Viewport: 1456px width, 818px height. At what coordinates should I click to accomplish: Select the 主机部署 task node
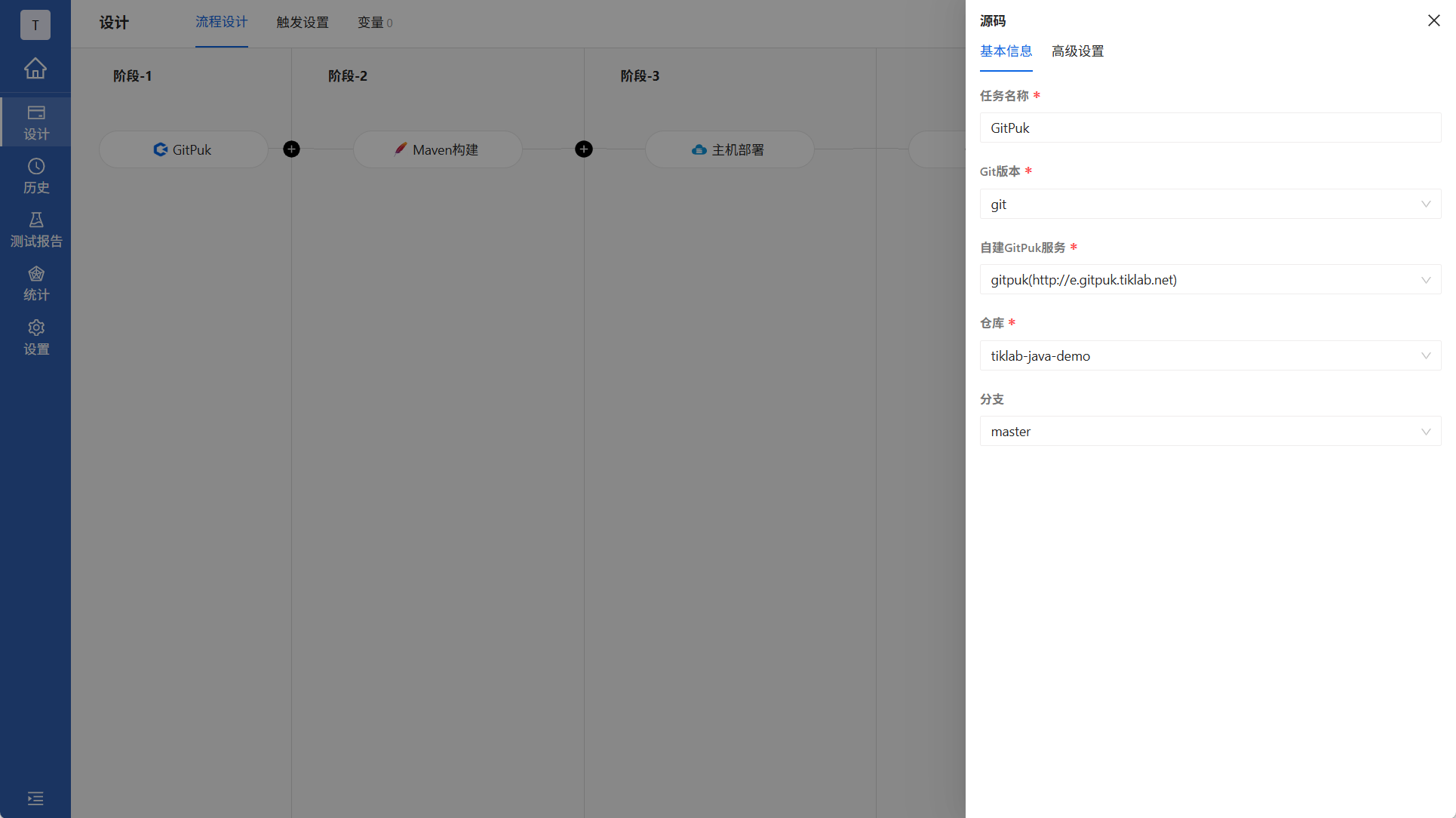click(729, 149)
